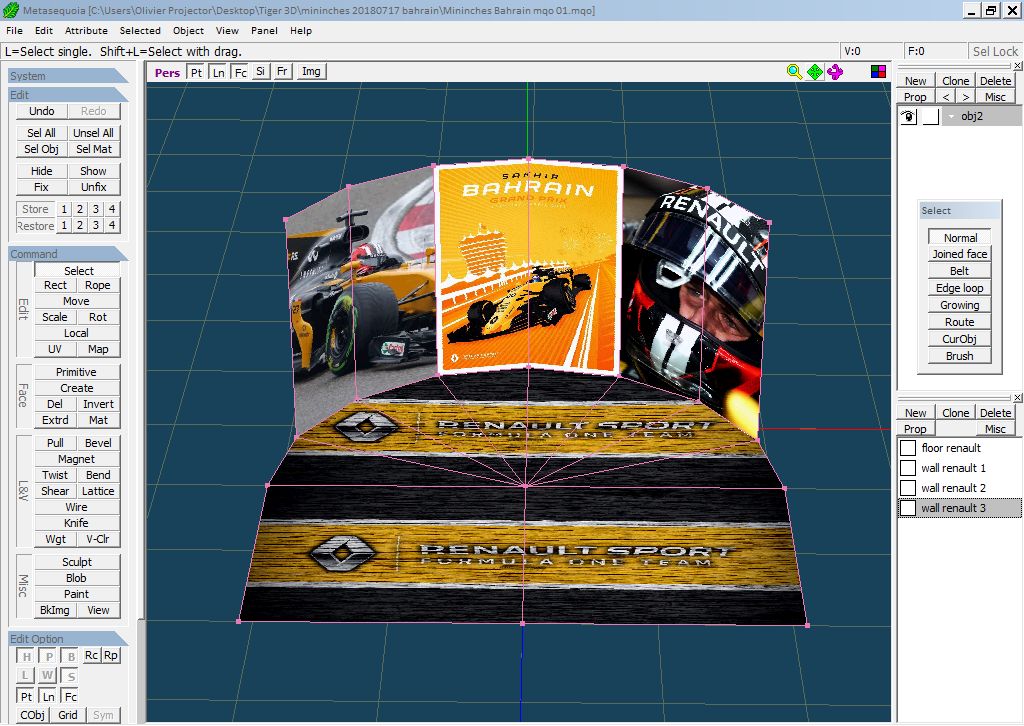
Task: Open the Panel menu
Action: click(264, 31)
